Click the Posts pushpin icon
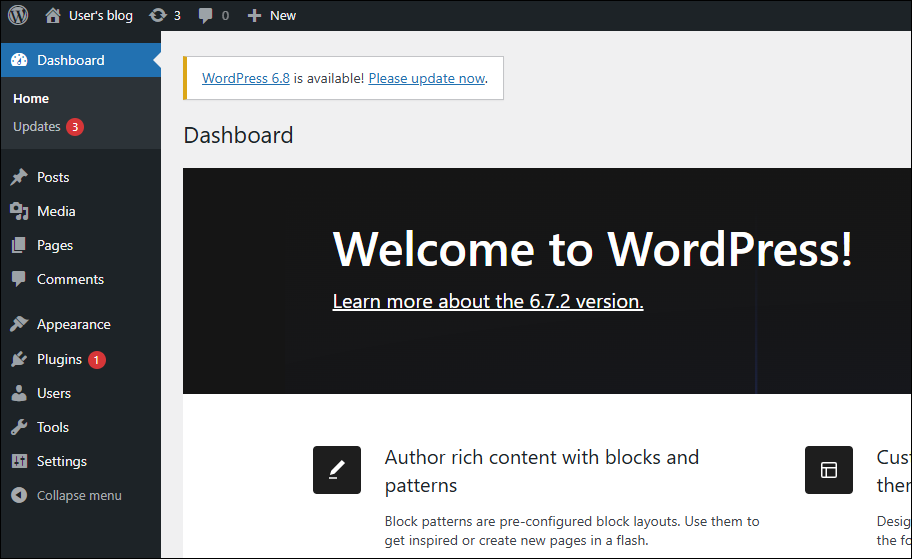The width and height of the screenshot is (912, 559). click(19, 177)
